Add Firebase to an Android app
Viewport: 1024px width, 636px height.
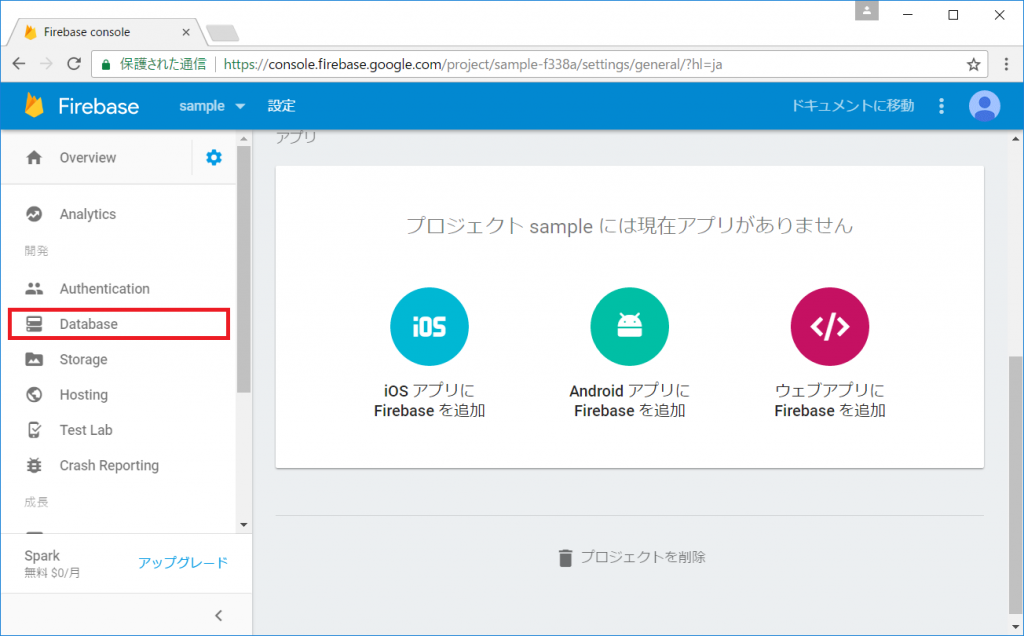(629, 326)
